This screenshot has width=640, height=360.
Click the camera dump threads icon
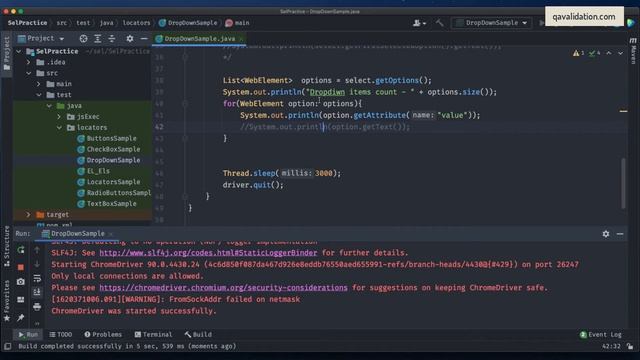coord(21,282)
